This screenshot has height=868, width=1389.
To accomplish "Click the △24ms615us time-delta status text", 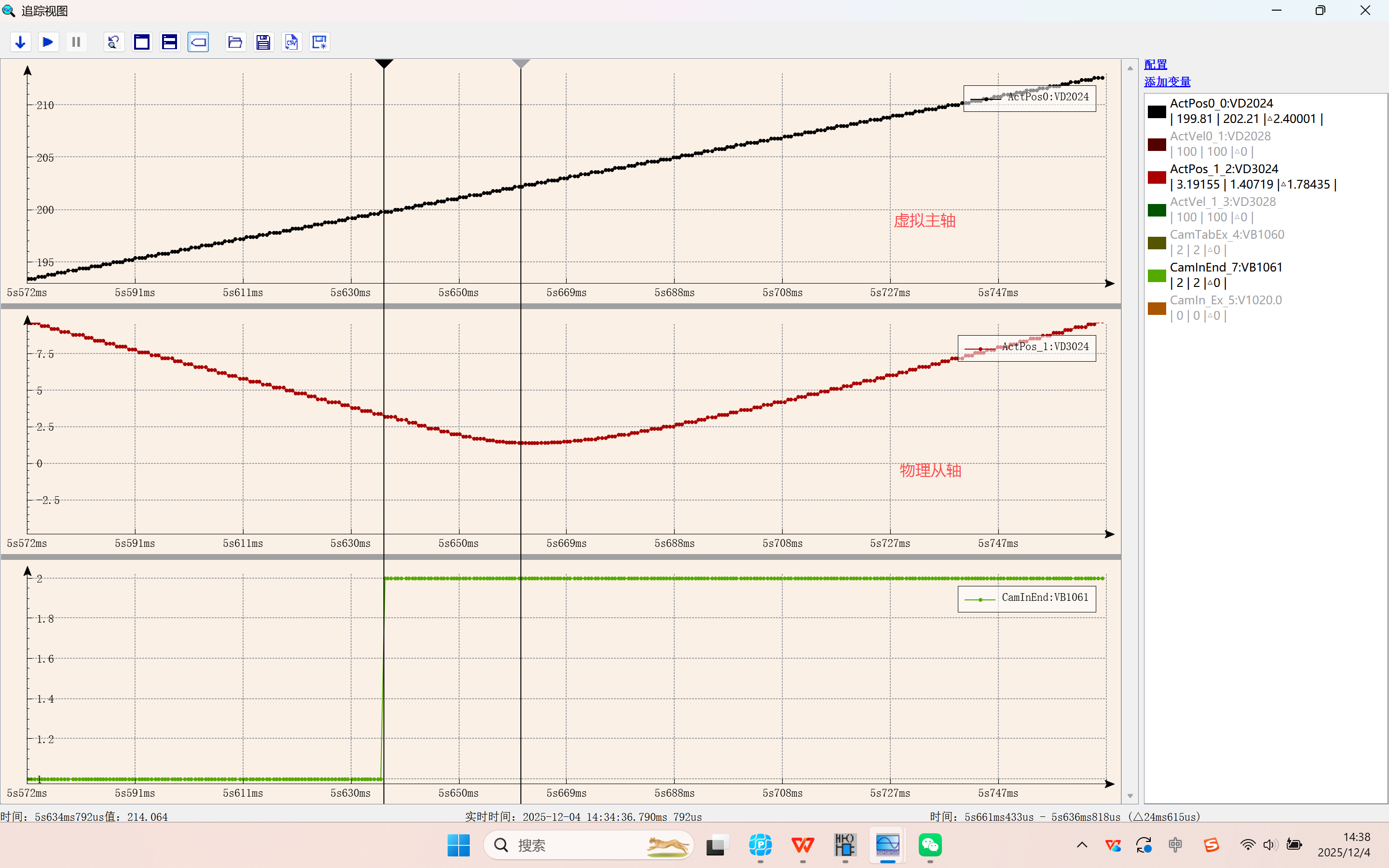I will 1164,817.
